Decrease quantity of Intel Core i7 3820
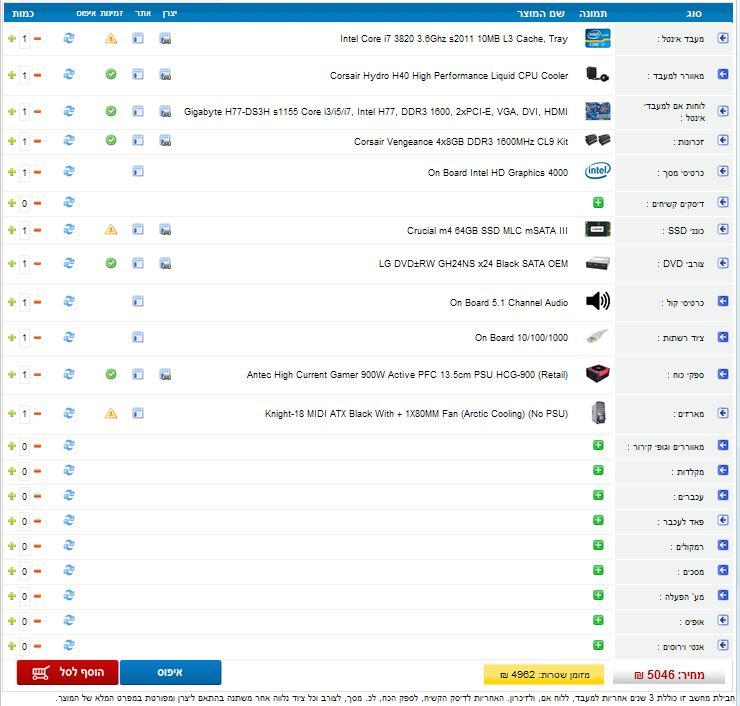Viewport: 740px width, 706px height. (37, 39)
